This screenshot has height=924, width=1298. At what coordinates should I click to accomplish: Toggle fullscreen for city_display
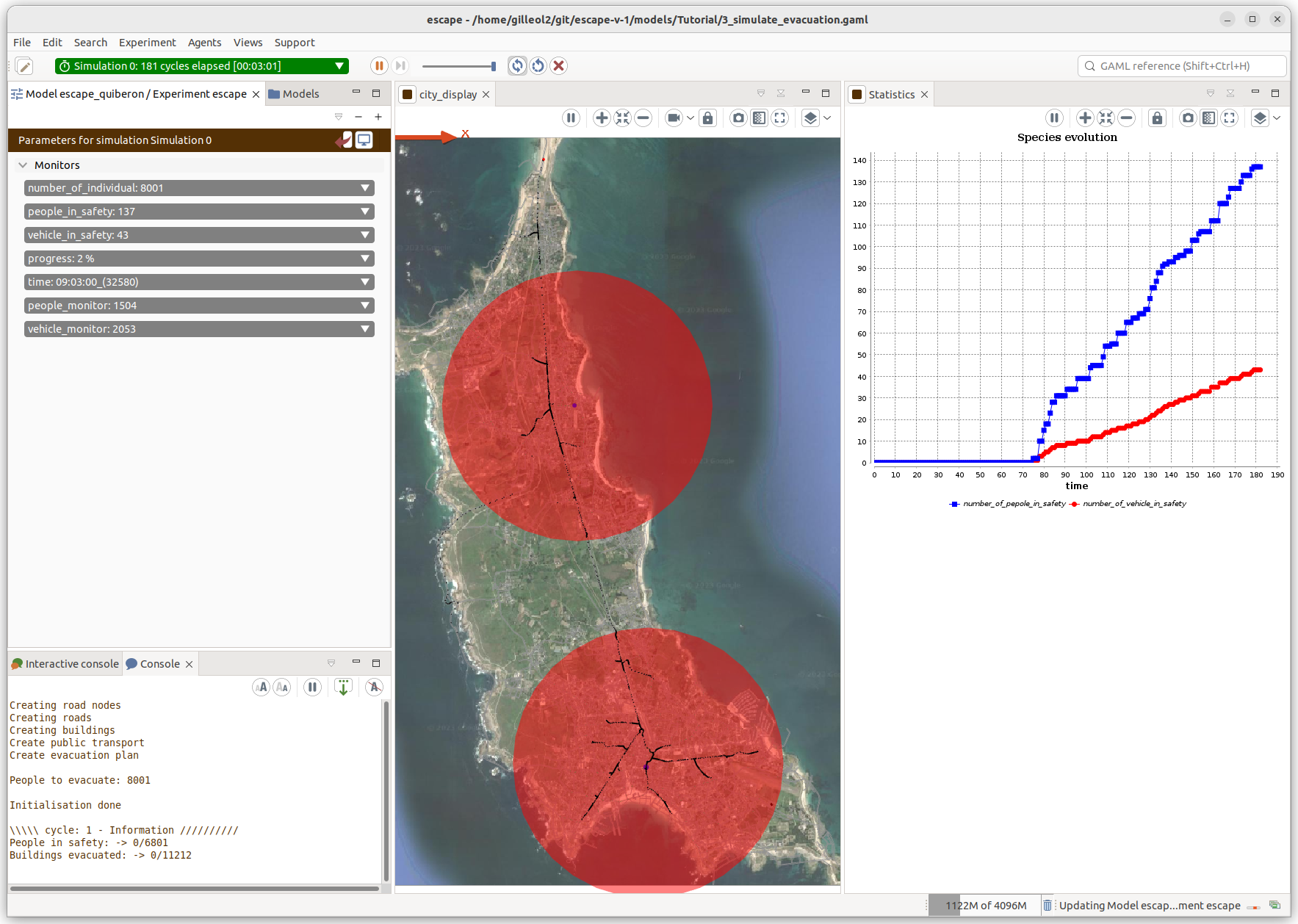(x=779, y=118)
